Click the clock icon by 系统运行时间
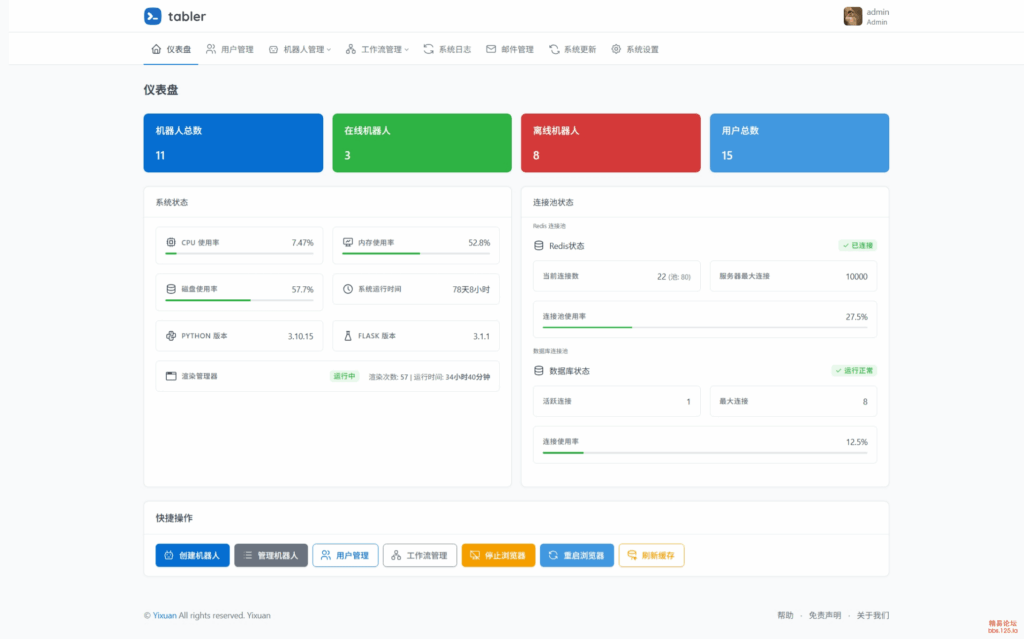1024x639 pixels. click(x=348, y=289)
